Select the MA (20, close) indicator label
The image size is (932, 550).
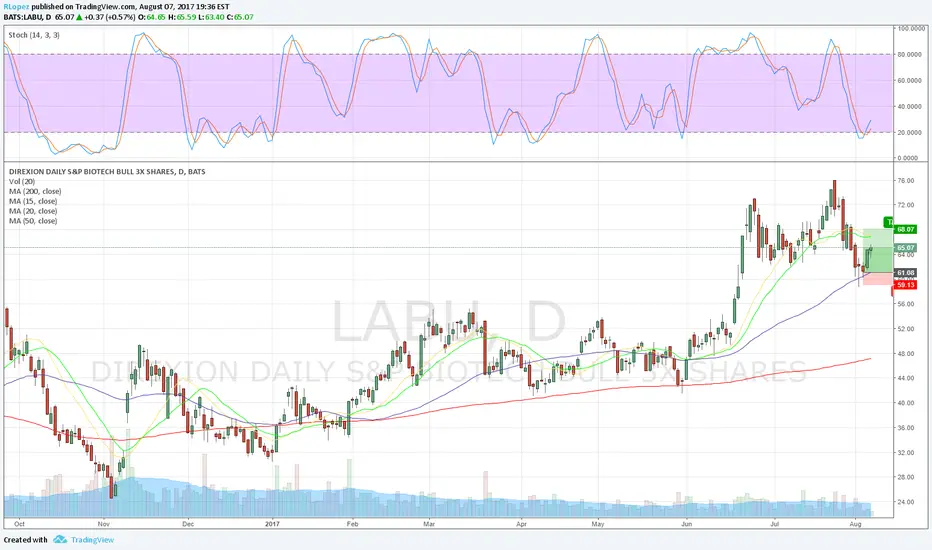coord(33,211)
